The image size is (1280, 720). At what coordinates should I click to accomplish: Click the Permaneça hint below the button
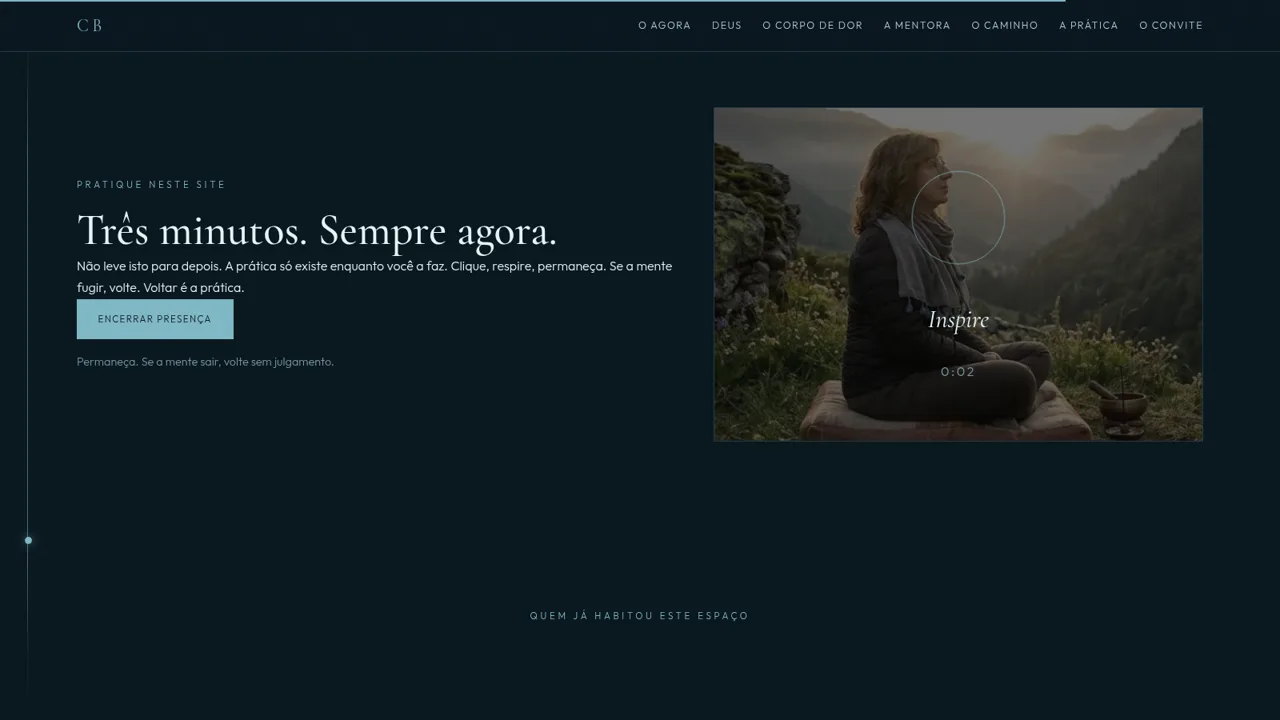205,362
